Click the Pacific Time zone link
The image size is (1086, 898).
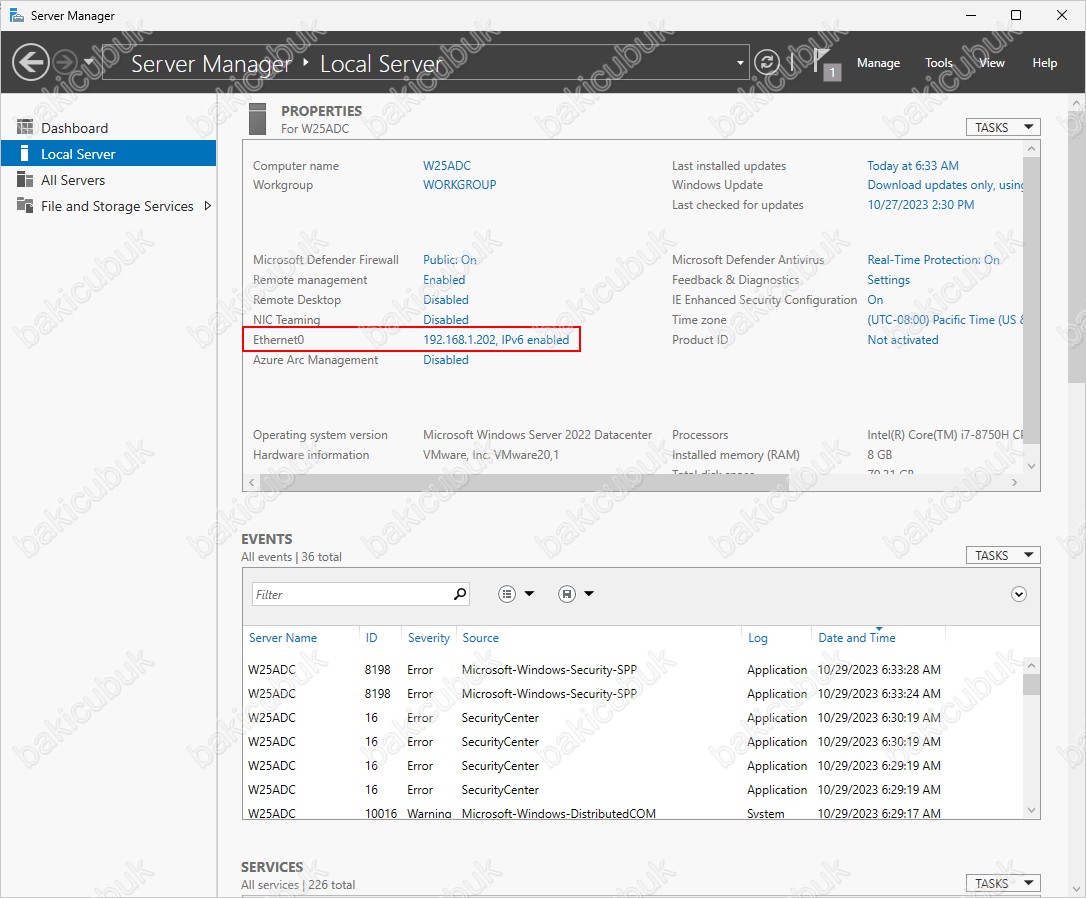pos(945,320)
